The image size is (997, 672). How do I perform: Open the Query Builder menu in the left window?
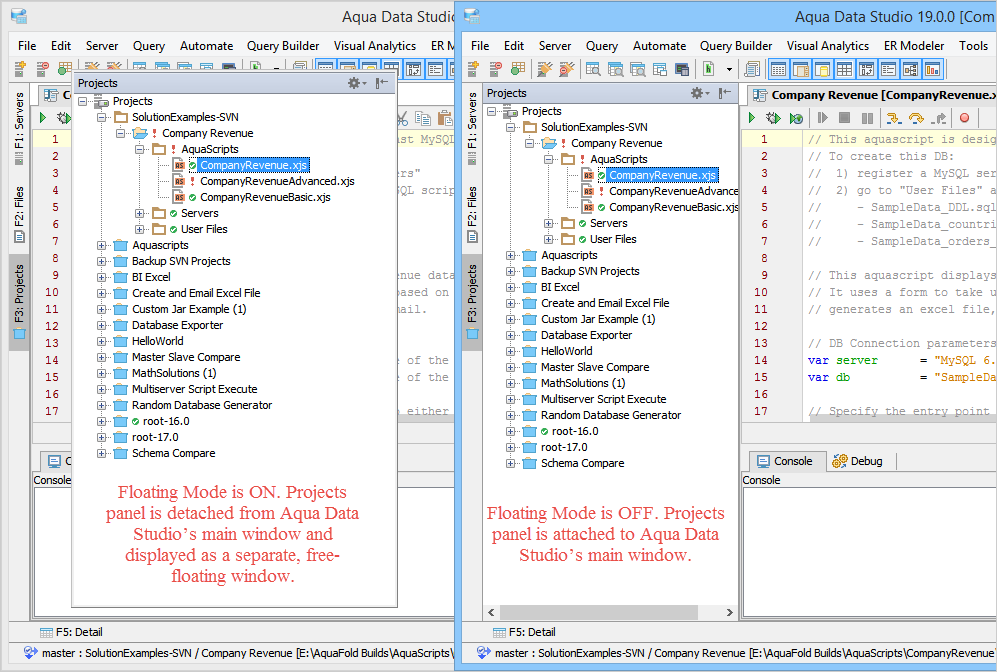[283, 46]
